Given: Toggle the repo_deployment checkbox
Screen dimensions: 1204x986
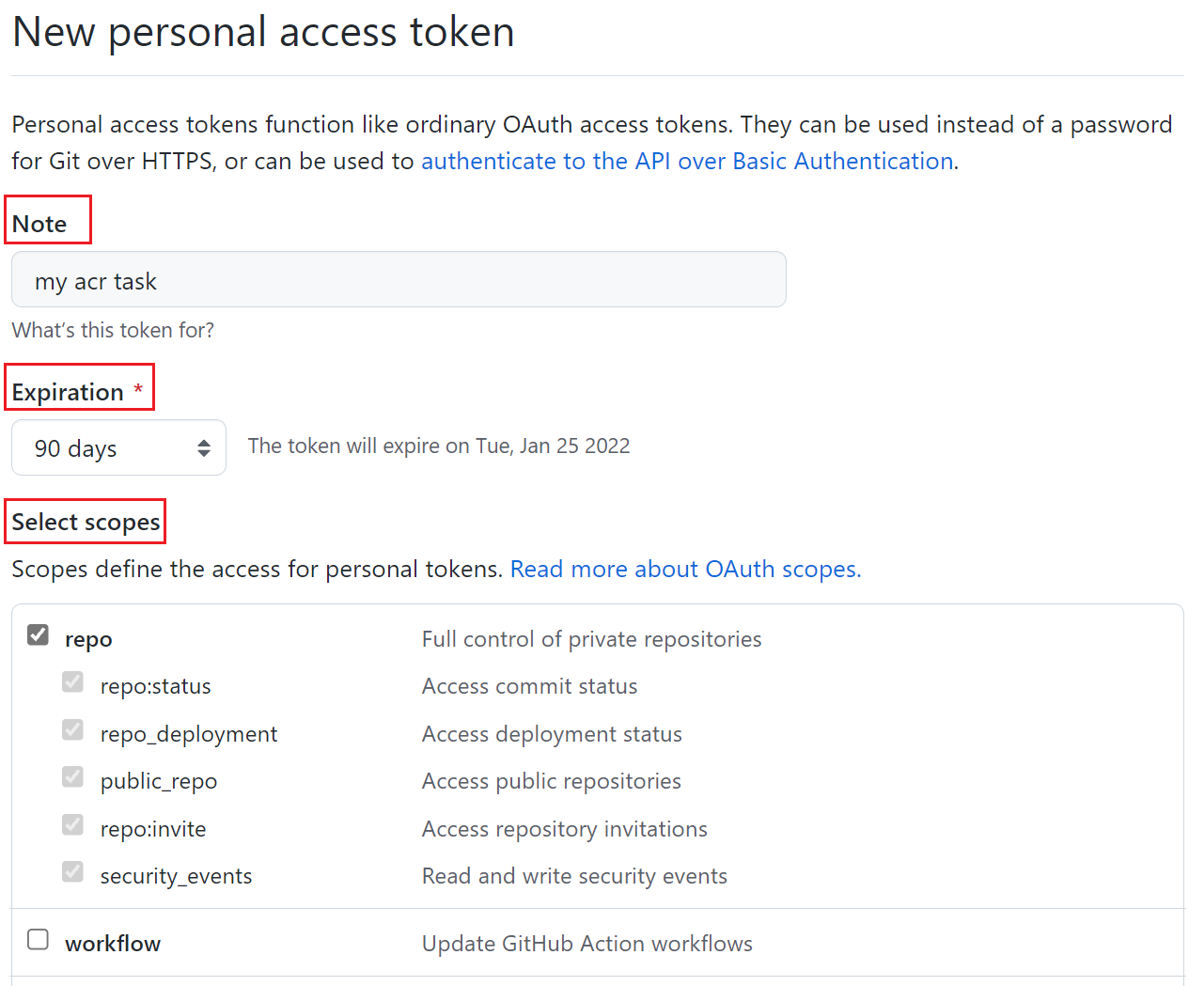Looking at the screenshot, I should click(x=72, y=730).
